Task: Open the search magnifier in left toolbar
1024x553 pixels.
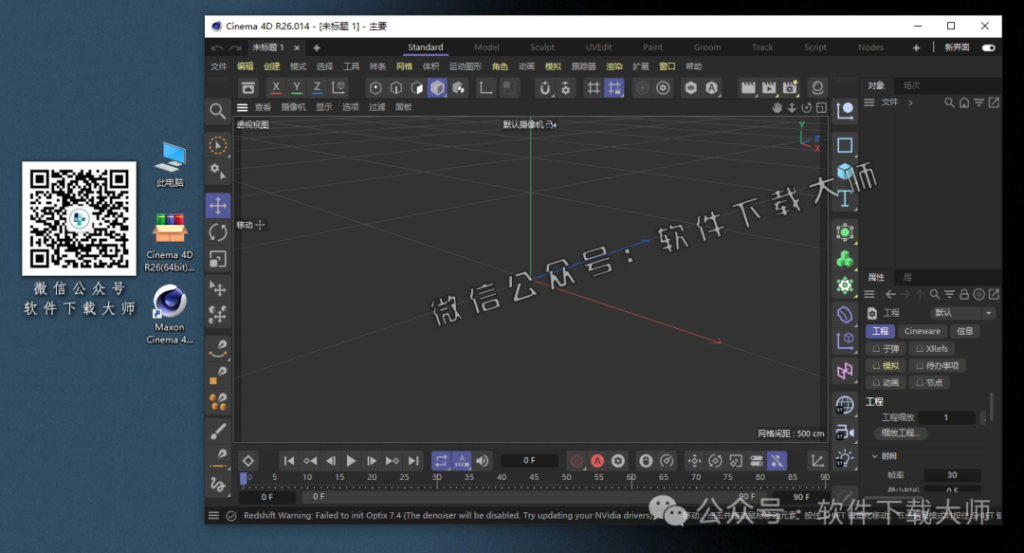Action: 217,111
